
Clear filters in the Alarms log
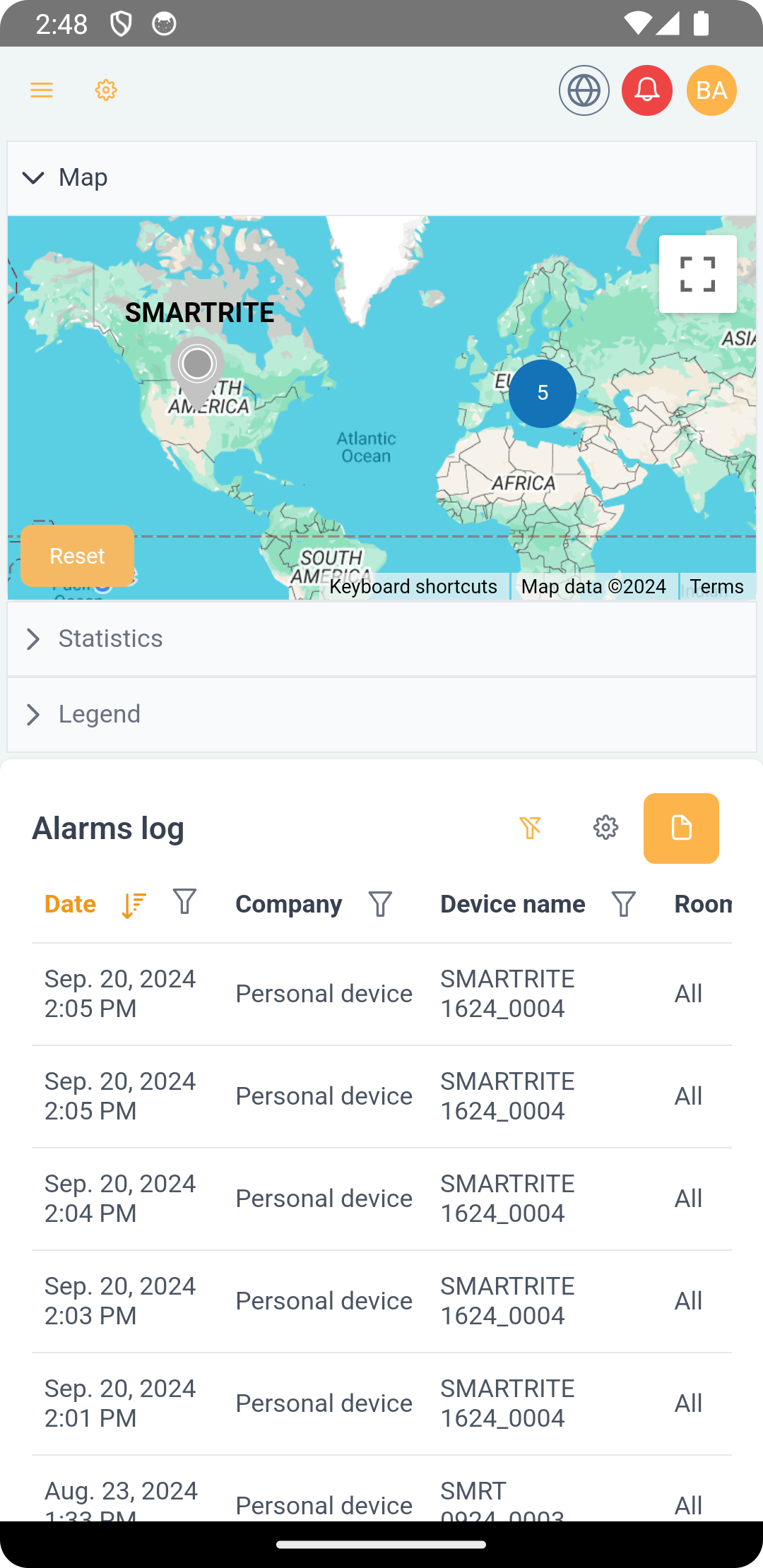(531, 828)
